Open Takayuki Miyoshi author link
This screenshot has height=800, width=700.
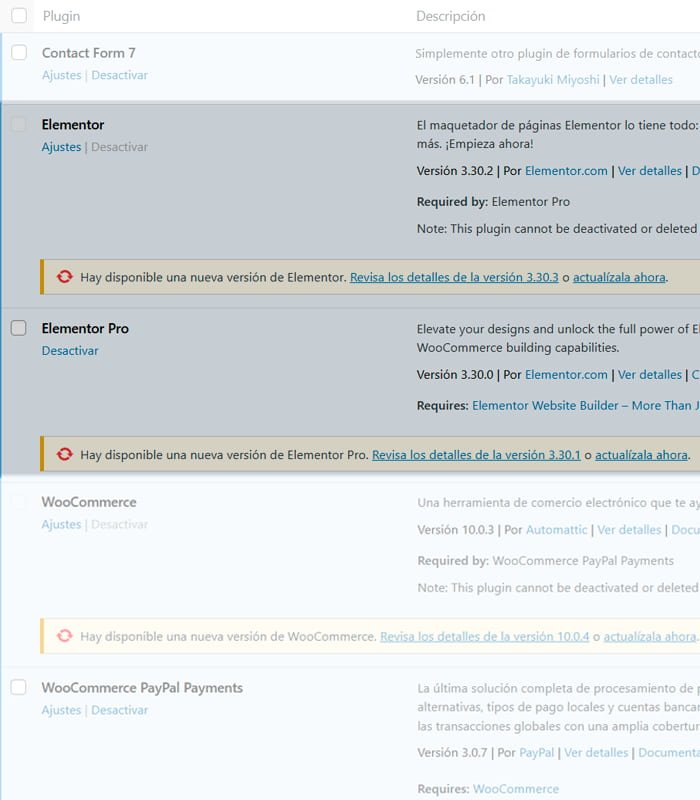pos(553,80)
